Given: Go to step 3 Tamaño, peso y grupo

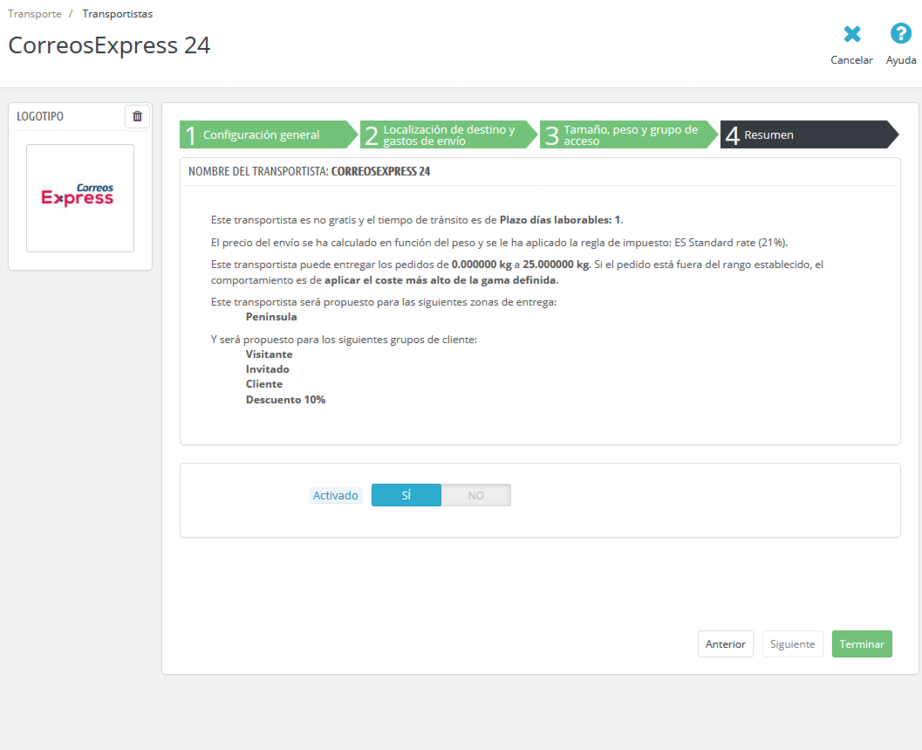Looking at the screenshot, I should coord(625,134).
